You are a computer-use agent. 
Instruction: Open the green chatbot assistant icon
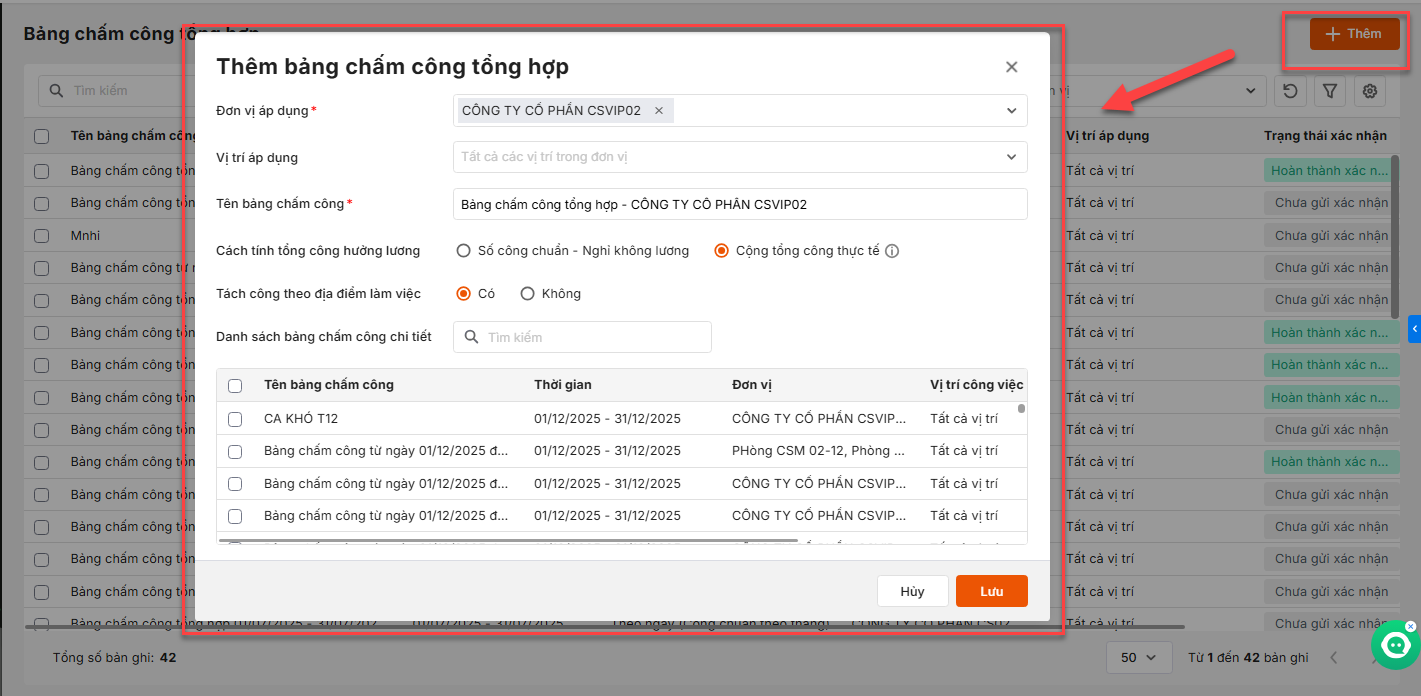pos(1395,645)
